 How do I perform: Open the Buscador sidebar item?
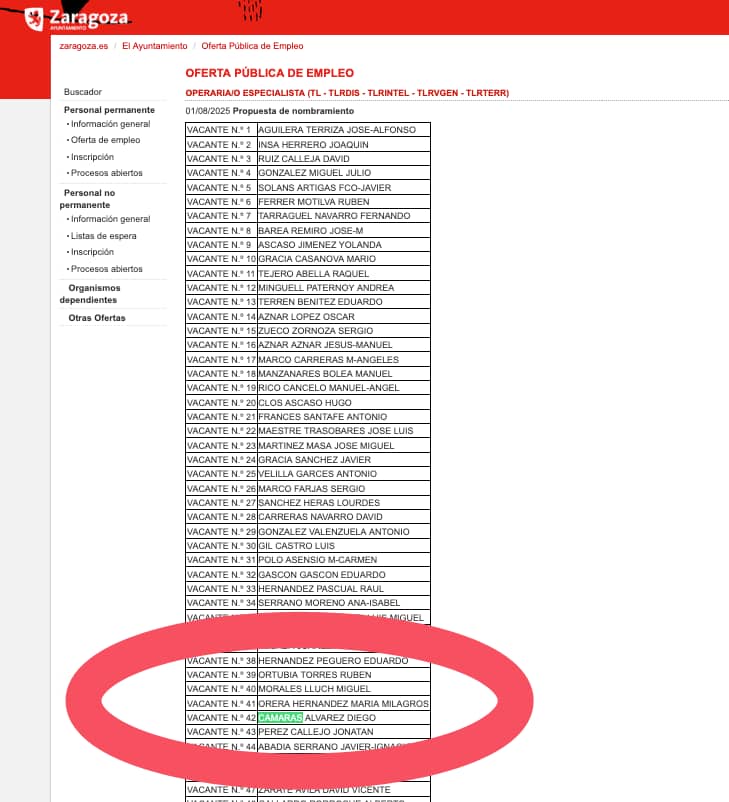(83, 92)
